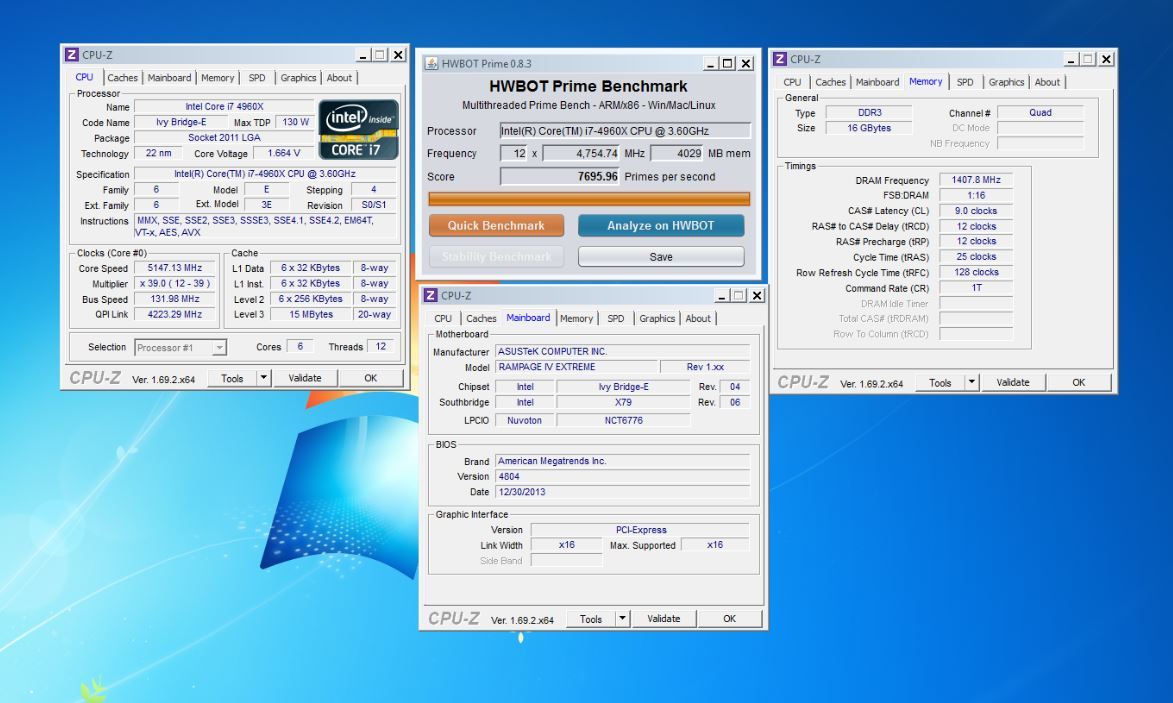Viewport: 1173px width, 703px height.
Task: Minimize the left CPU-Z window
Action: click(x=362, y=55)
